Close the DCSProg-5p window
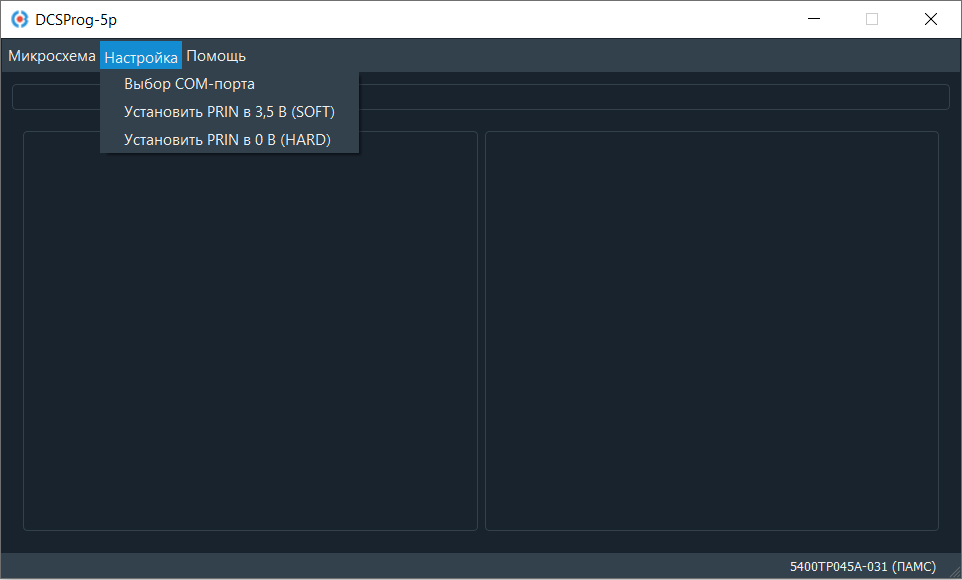 point(930,19)
